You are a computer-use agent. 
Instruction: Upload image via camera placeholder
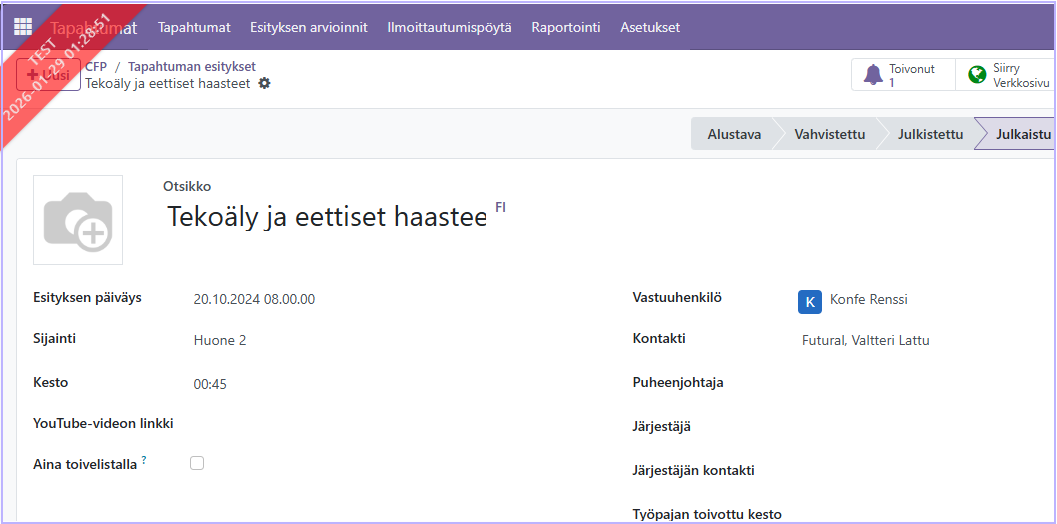[x=78, y=220]
